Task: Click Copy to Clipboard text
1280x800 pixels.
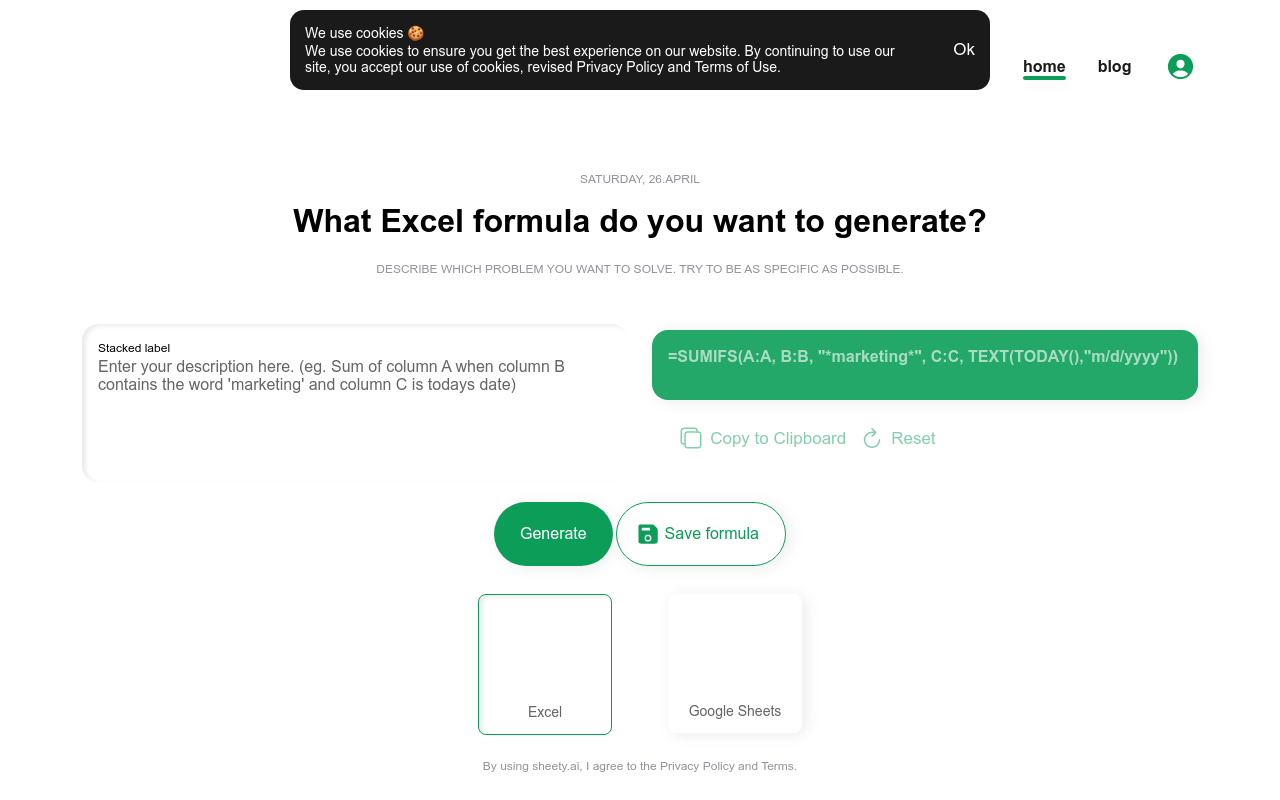Action: click(778, 438)
